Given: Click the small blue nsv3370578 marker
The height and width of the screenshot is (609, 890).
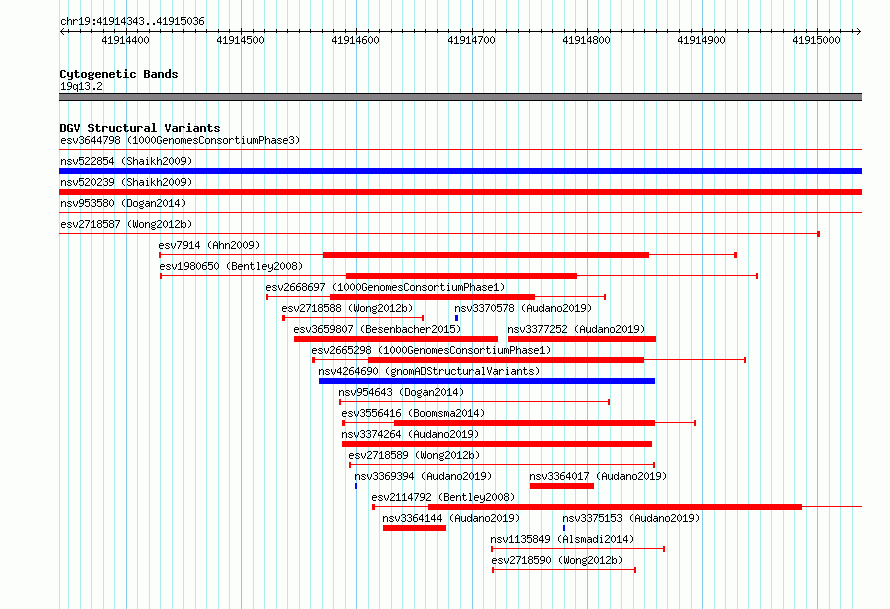Looking at the screenshot, I should pos(456,318).
